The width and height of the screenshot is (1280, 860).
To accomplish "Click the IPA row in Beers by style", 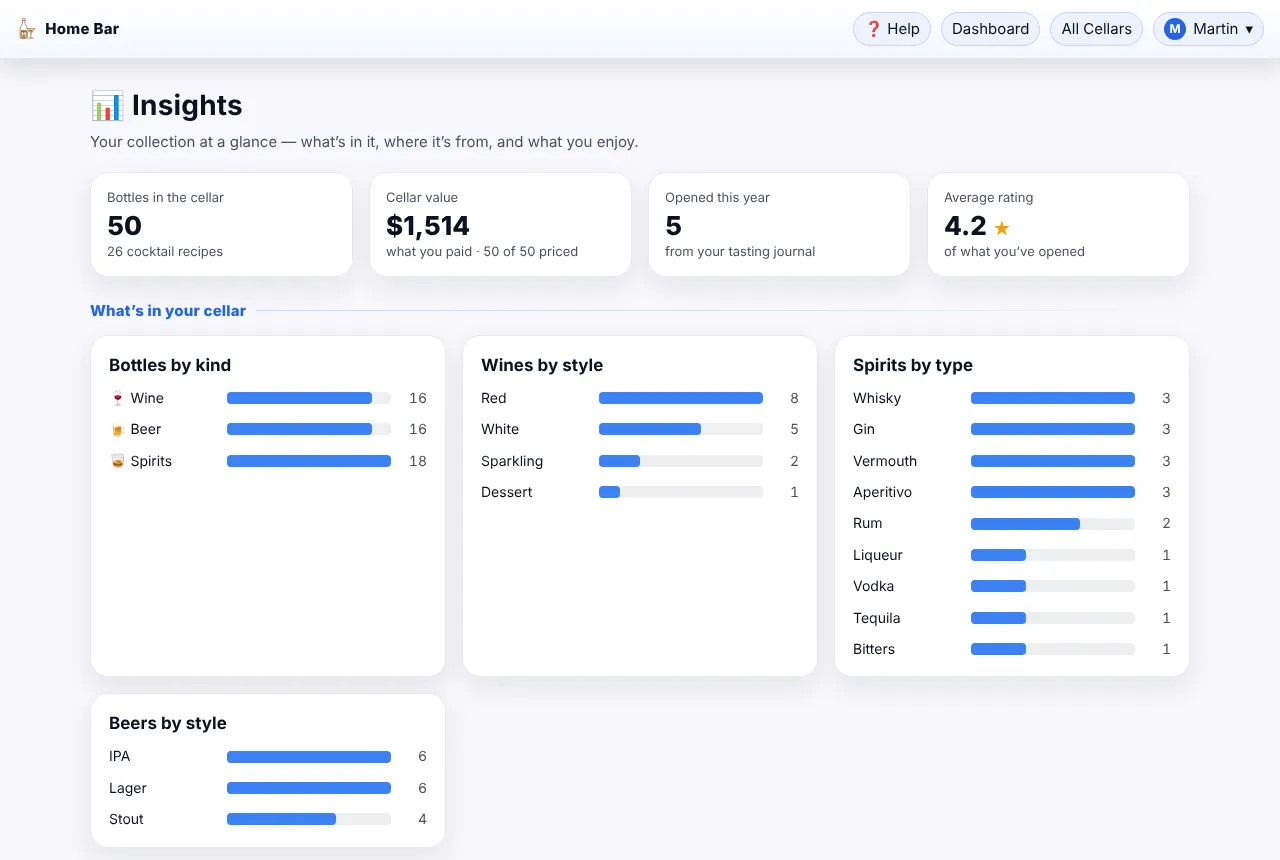I will [x=268, y=757].
